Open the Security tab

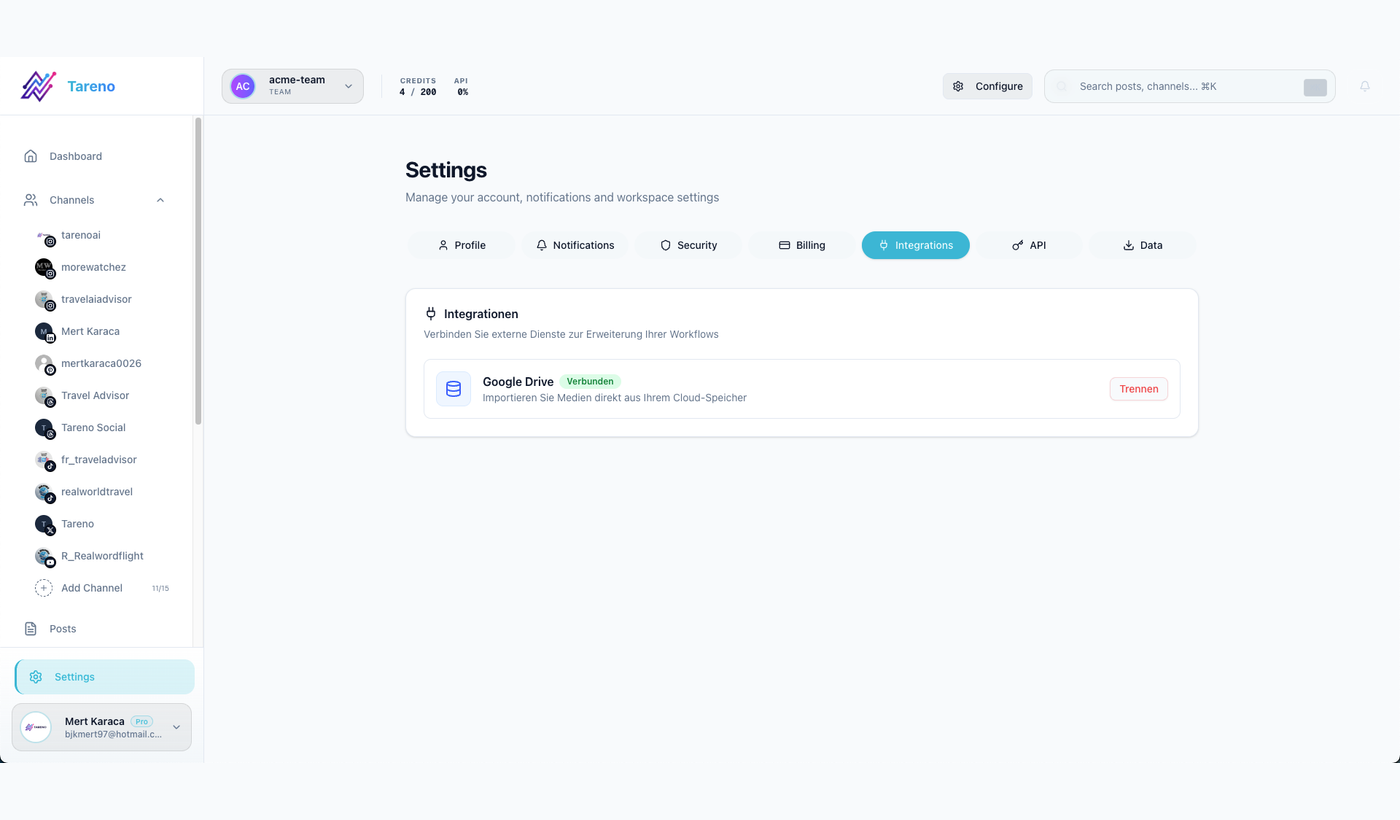click(x=688, y=245)
